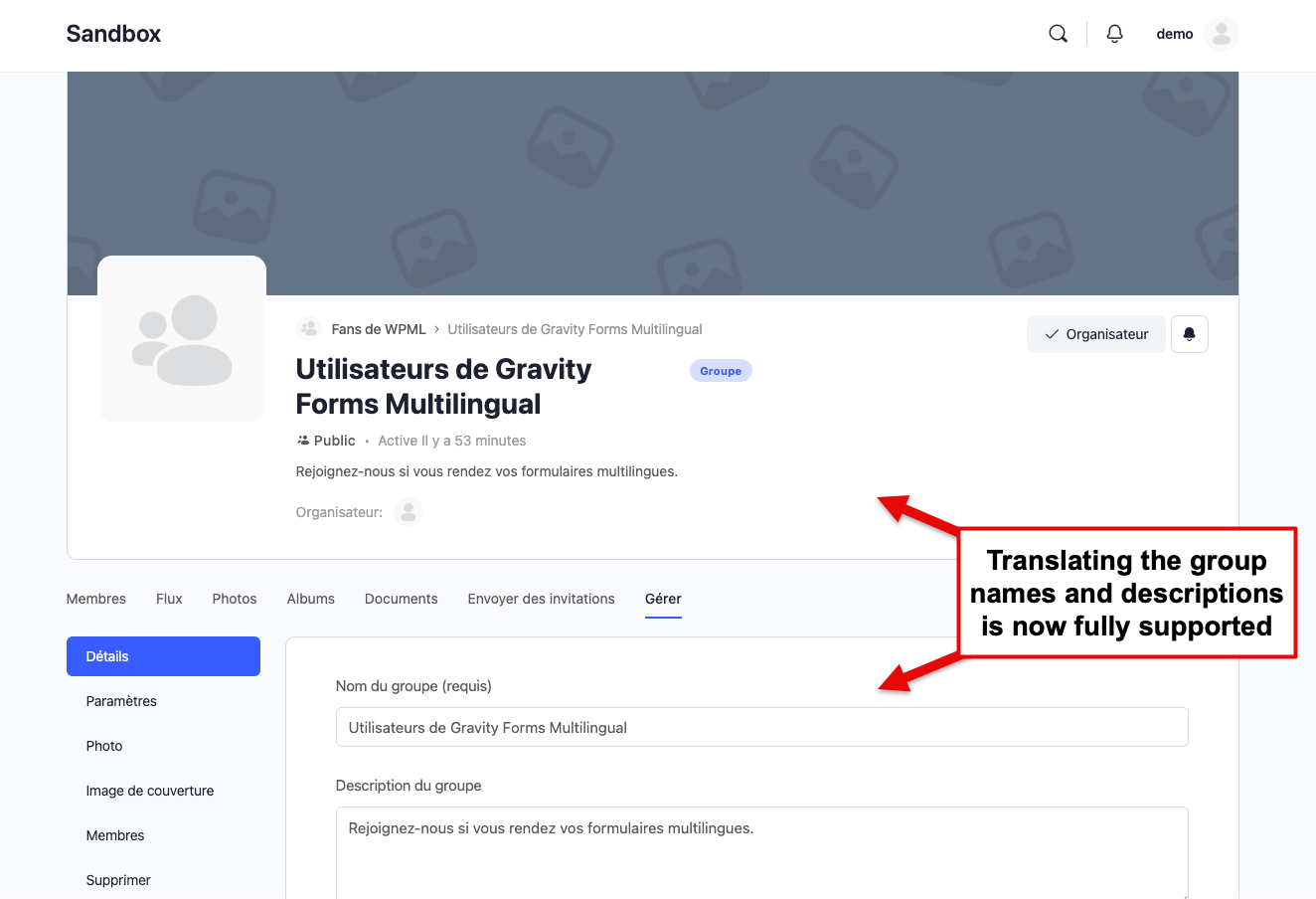Click the 'Description du groupe' label
This screenshot has height=899, width=1316.
[409, 786]
